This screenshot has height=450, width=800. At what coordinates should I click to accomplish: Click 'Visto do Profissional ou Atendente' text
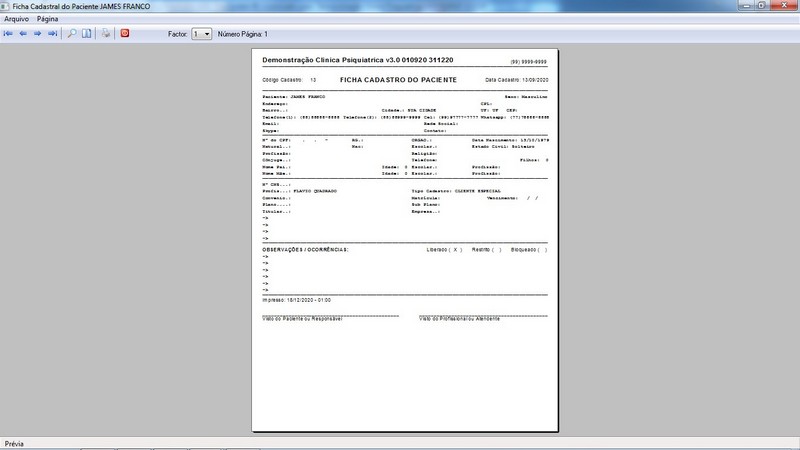(x=459, y=319)
